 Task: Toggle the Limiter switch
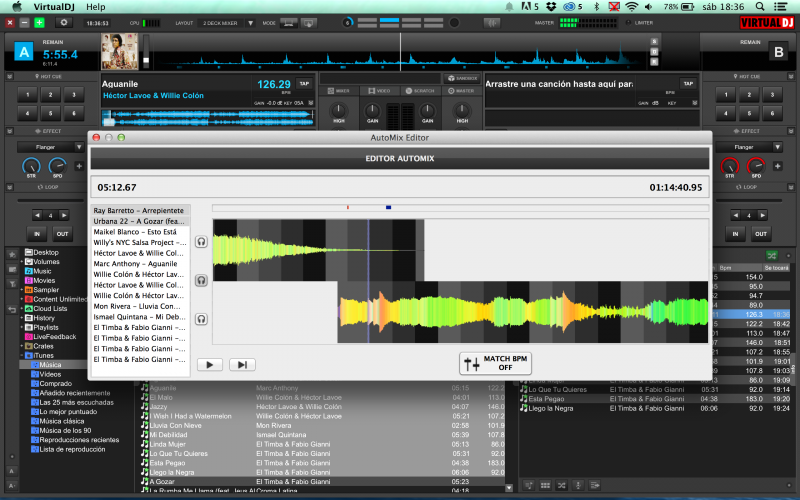click(x=628, y=23)
